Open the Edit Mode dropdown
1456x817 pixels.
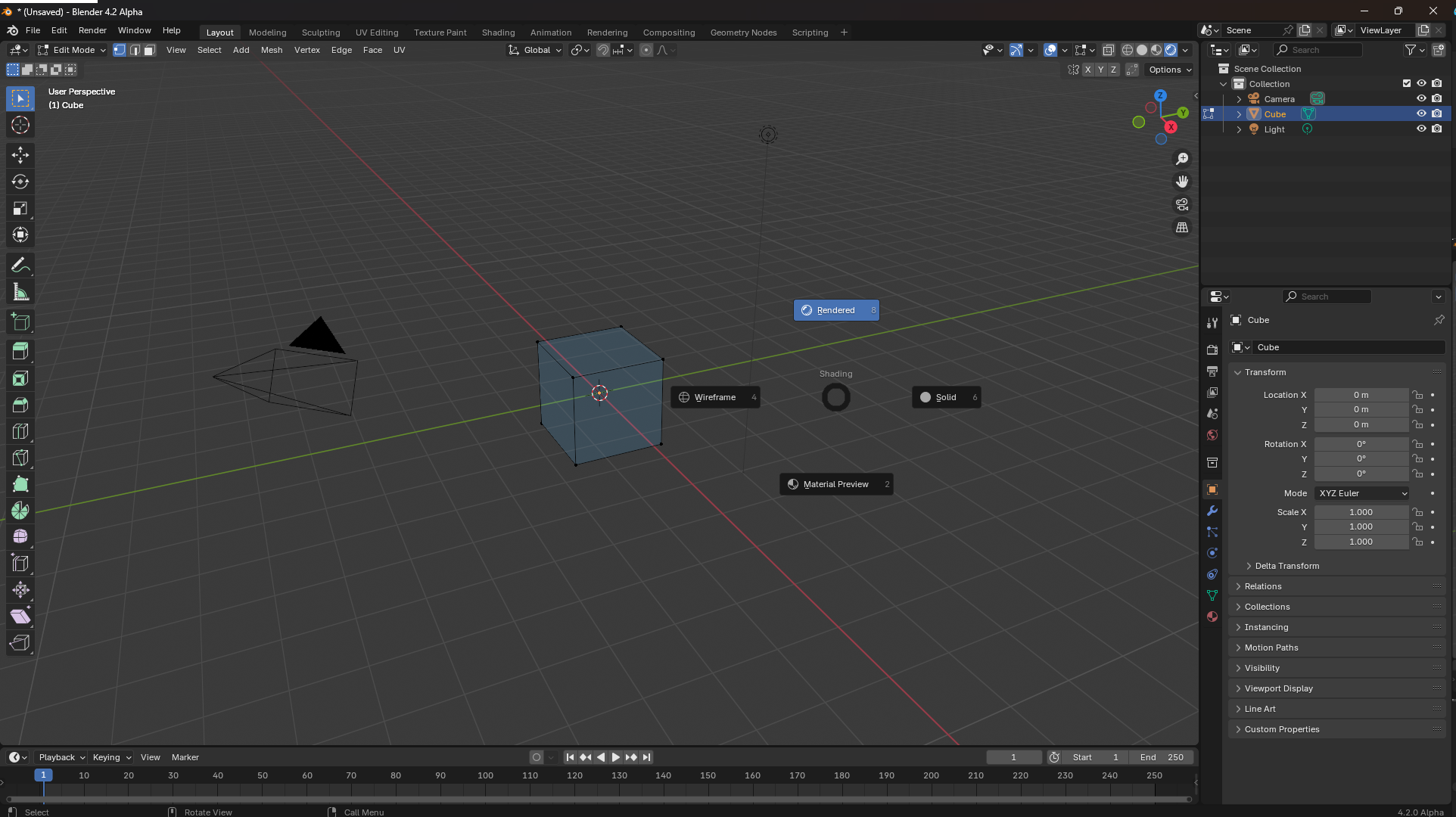point(72,50)
